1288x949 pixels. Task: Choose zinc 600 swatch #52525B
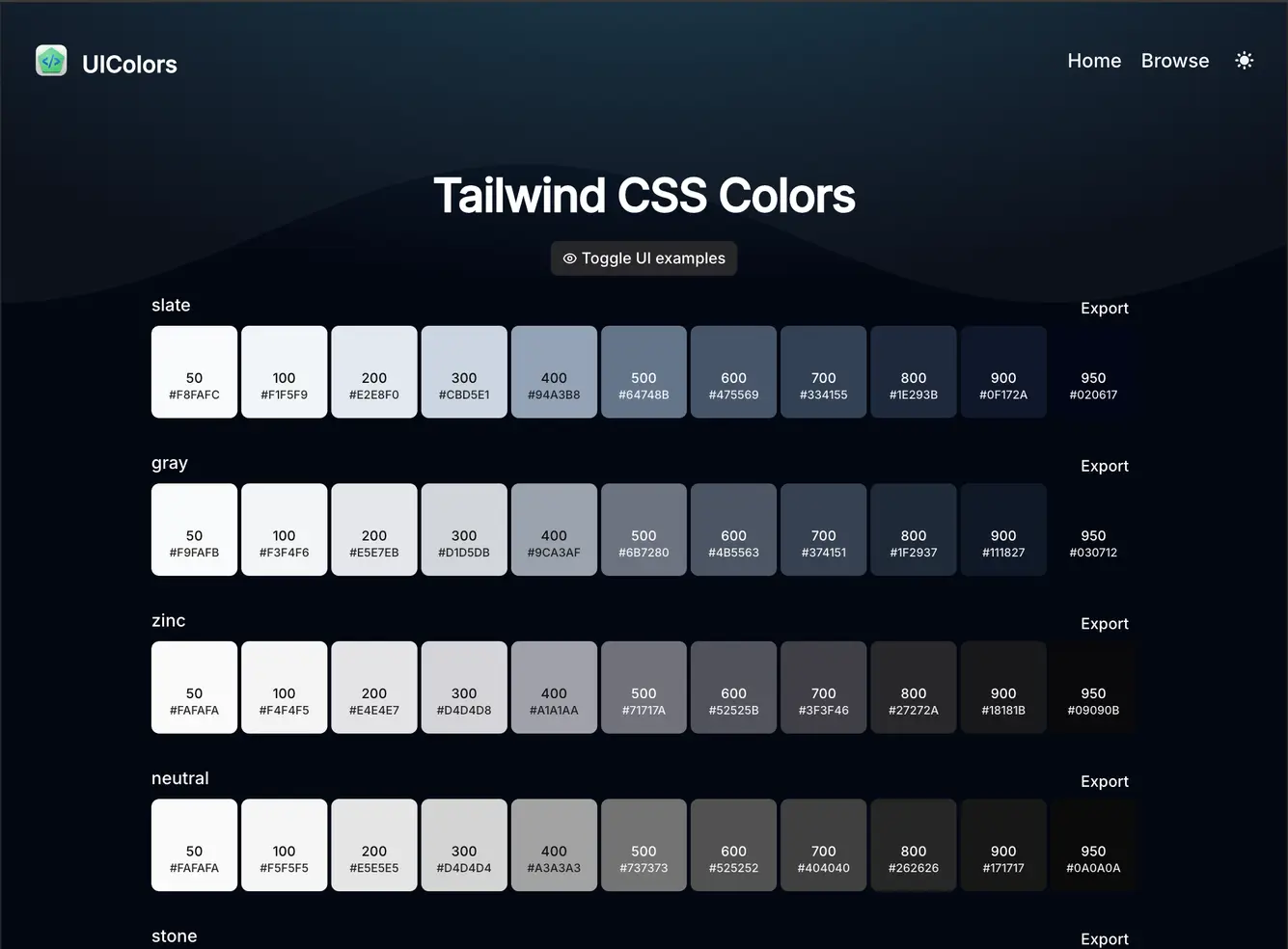click(x=733, y=688)
